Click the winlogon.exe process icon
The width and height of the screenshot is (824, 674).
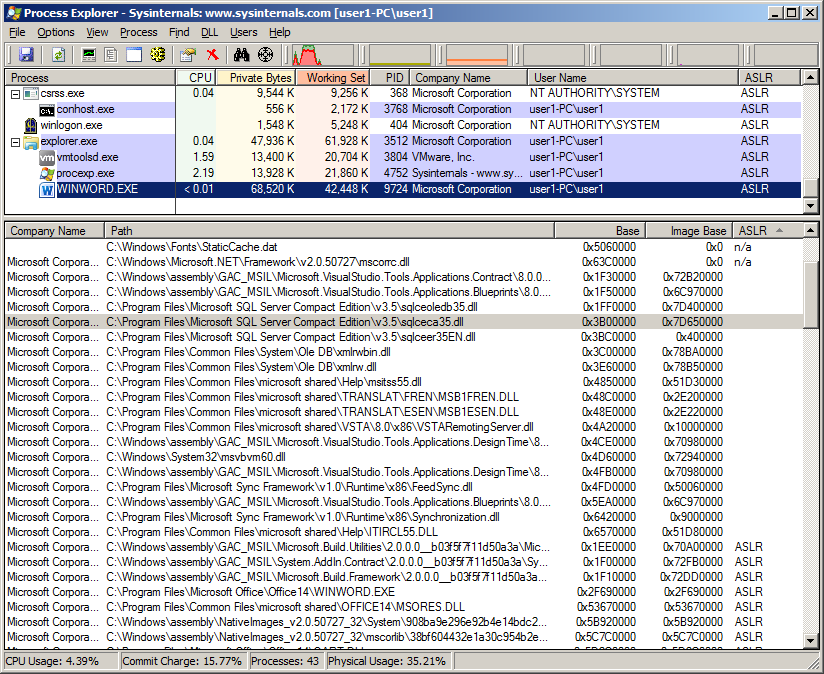pos(31,126)
